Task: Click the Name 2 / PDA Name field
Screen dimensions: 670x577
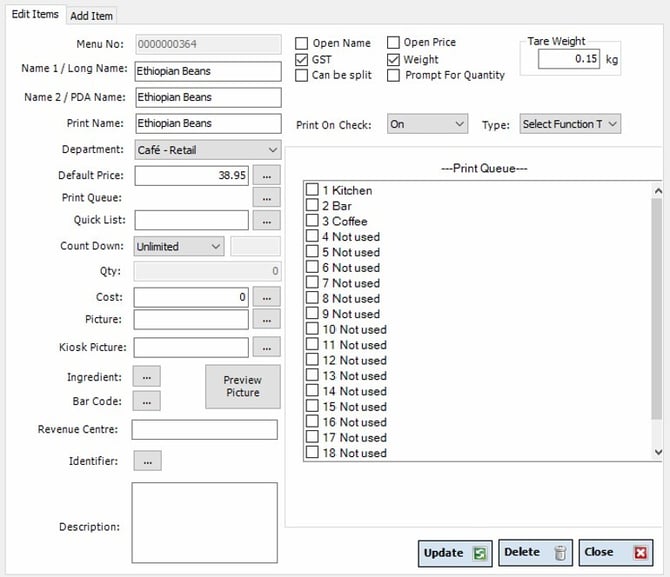Action: point(208,97)
